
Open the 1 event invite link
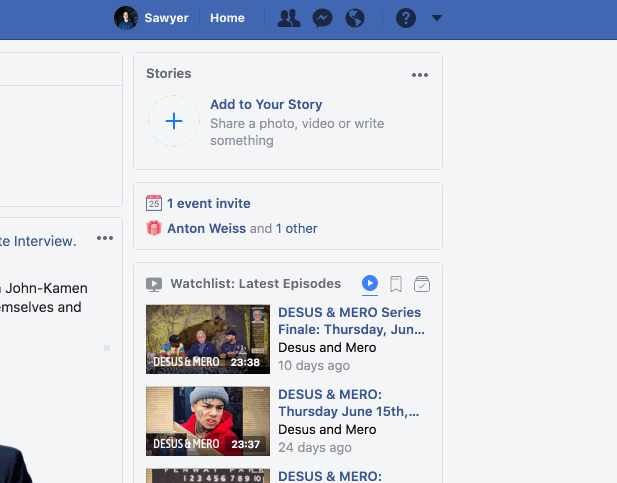click(x=209, y=203)
